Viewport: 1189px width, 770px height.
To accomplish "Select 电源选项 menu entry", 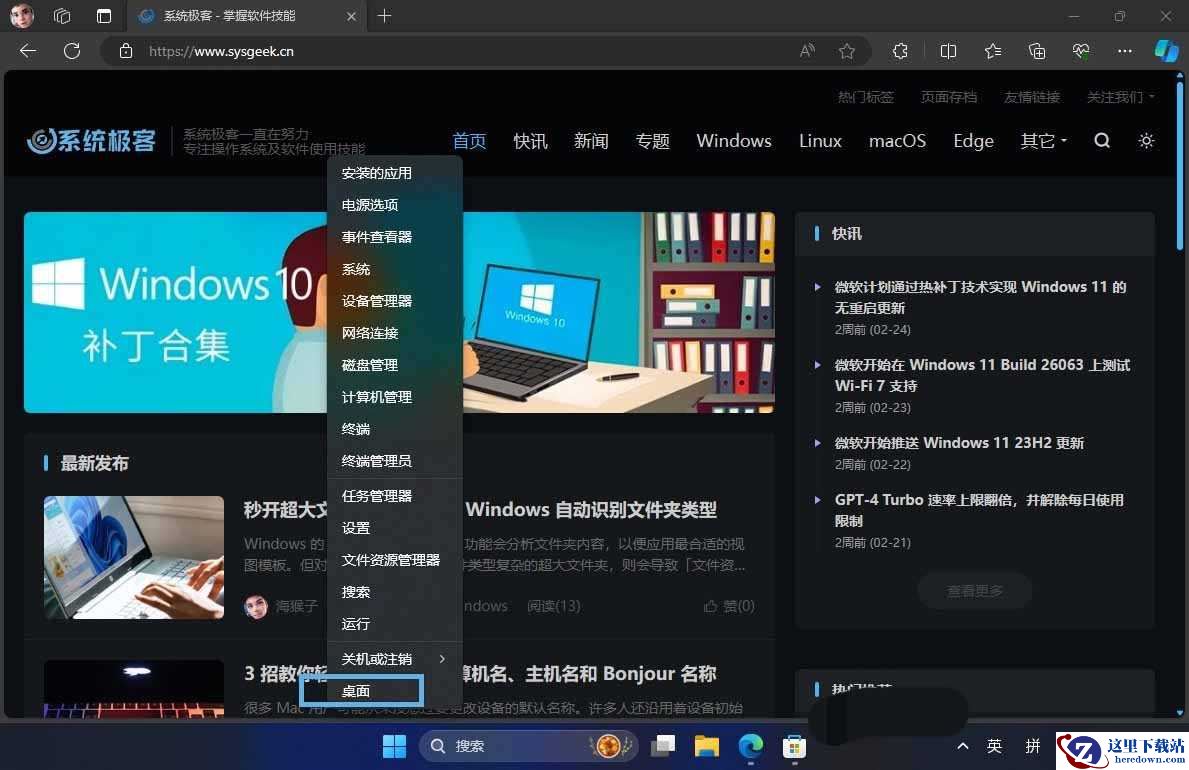I will (394, 205).
